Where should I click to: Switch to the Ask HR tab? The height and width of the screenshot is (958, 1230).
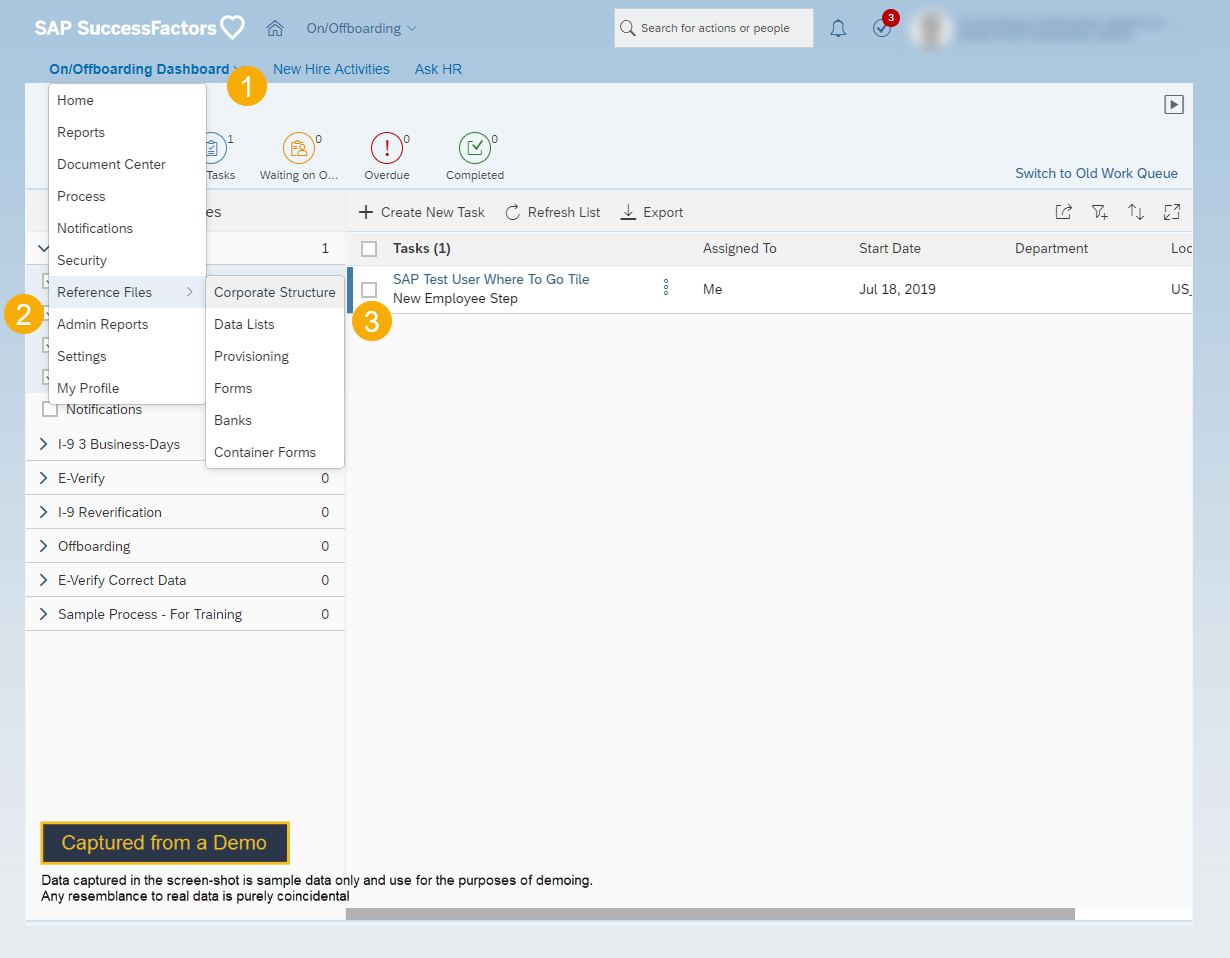point(438,69)
